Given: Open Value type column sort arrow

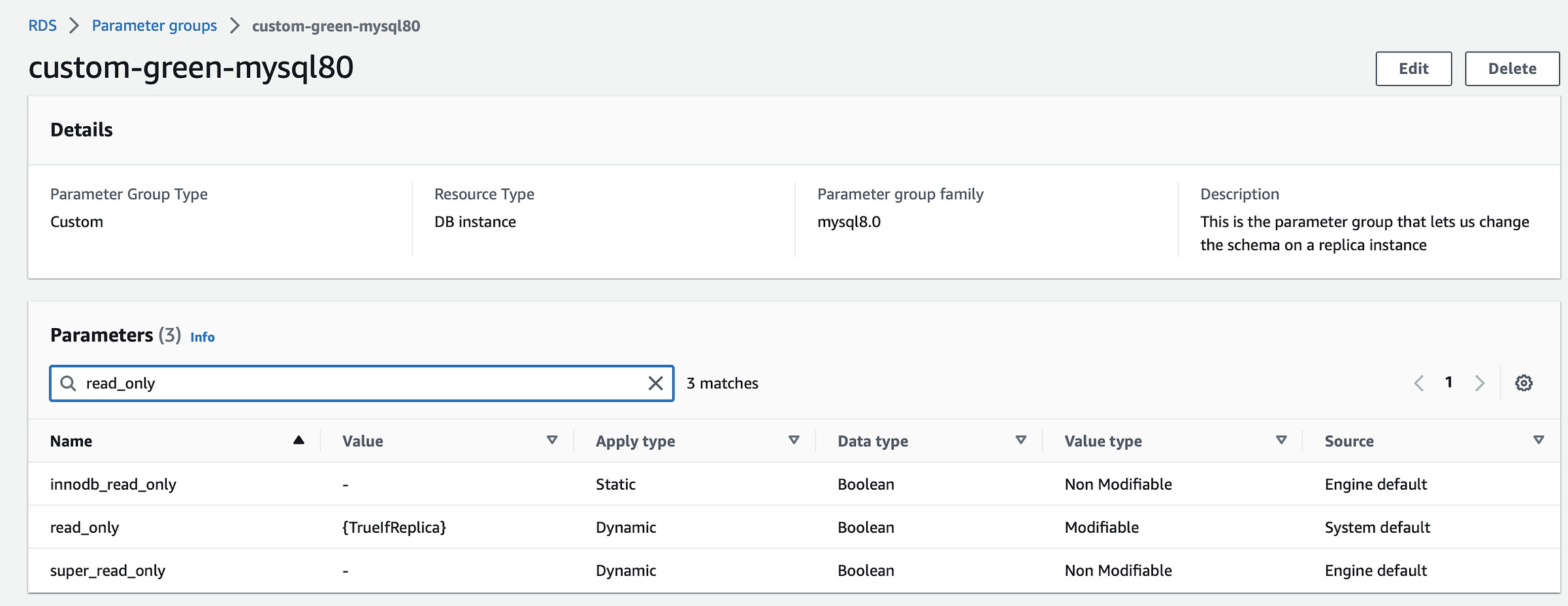Looking at the screenshot, I should click(1281, 441).
